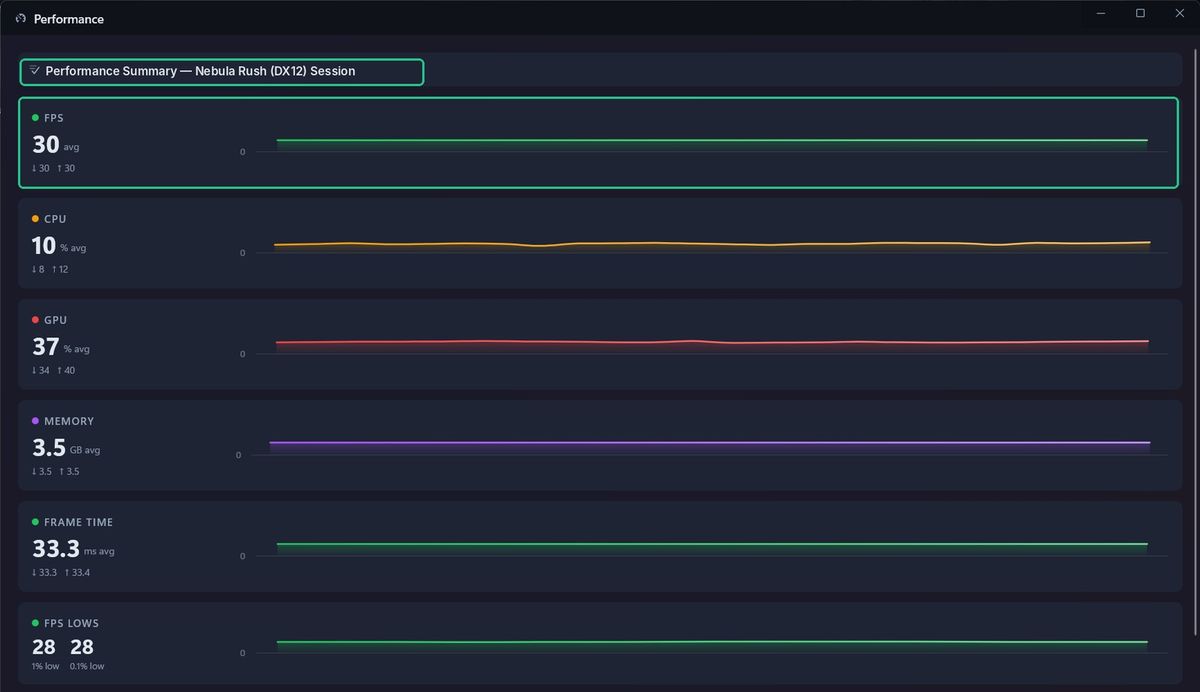Screen dimensions: 1200x692
Task: Click the '3.5 GB avg' memory value
Action: click(x=66, y=448)
